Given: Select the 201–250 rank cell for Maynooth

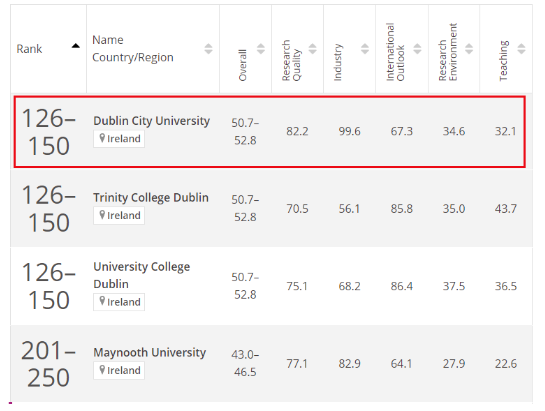Looking at the screenshot, I should pyautogui.click(x=48, y=364).
